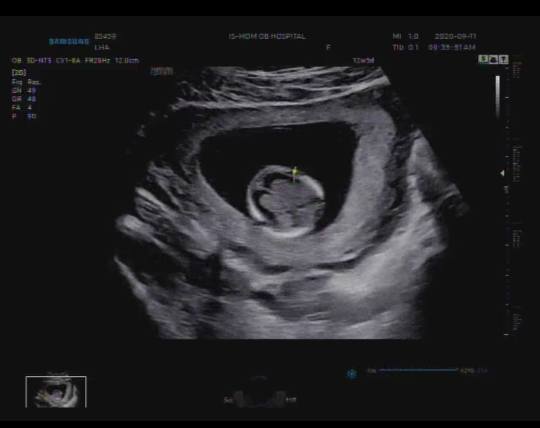The width and height of the screenshot is (540, 428).
Task: Click the '12.0cm' depth value
Action: [x=127, y=61]
